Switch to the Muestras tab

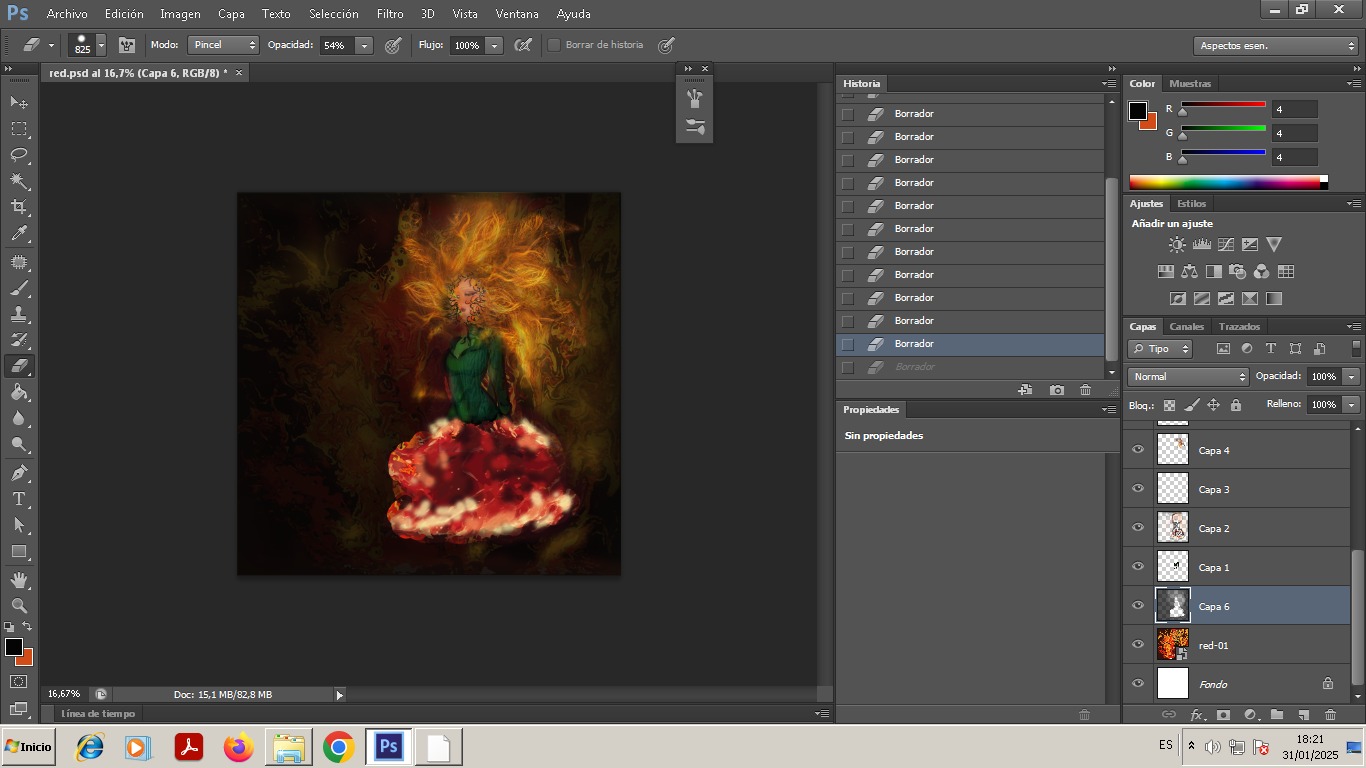(1190, 84)
